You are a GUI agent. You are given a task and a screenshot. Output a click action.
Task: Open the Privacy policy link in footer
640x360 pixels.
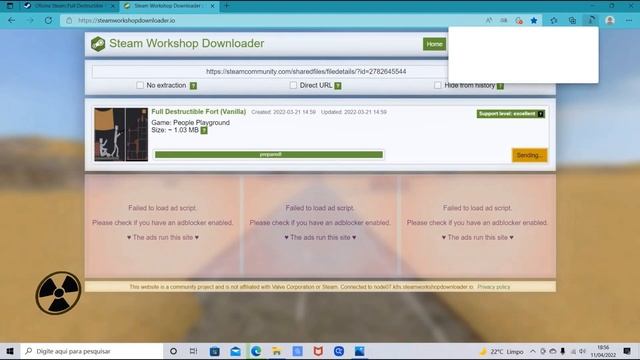pyautogui.click(x=493, y=287)
